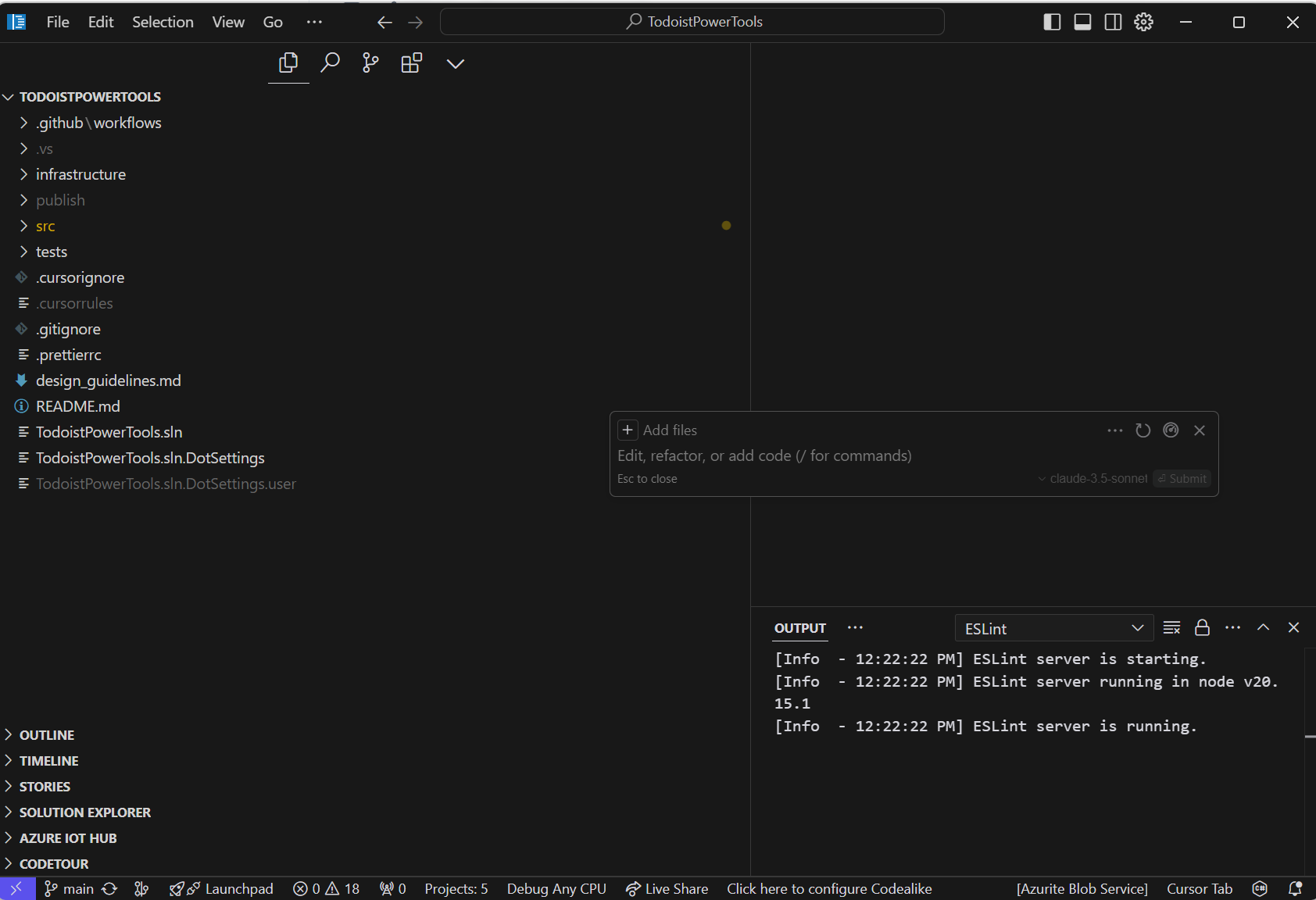The width and height of the screenshot is (1316, 900).
Task: Toggle primary side bar layout icon
Action: [1052, 22]
